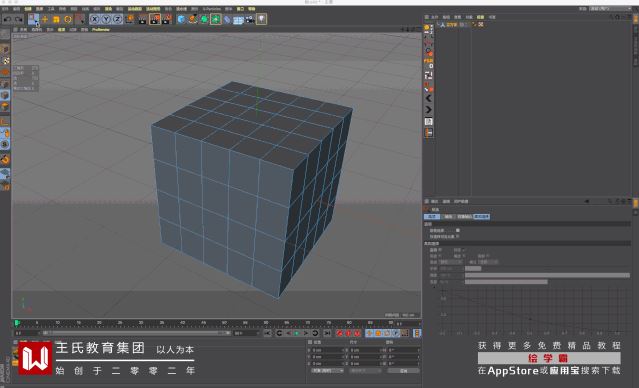Viewport: 639px width, 388px height.
Task: Open the 标签 menu in Object Manager
Action: click(x=480, y=17)
